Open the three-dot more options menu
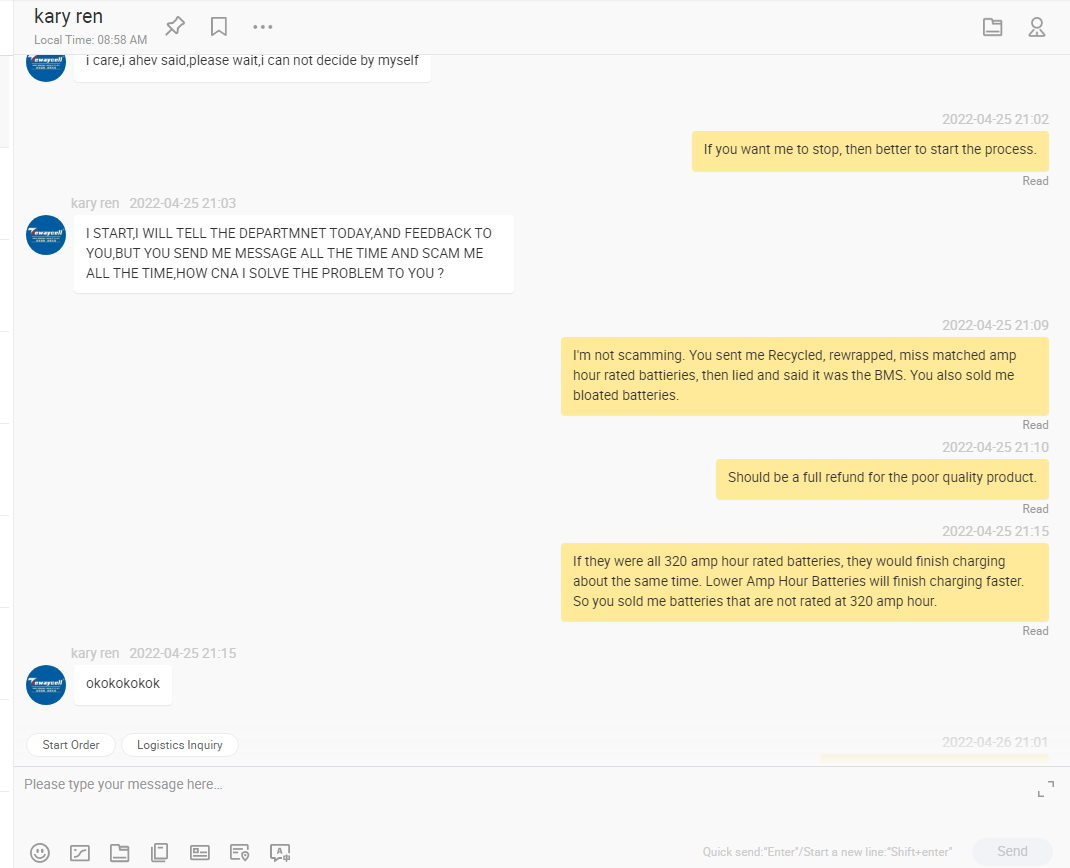The width and height of the screenshot is (1070, 868). click(263, 27)
